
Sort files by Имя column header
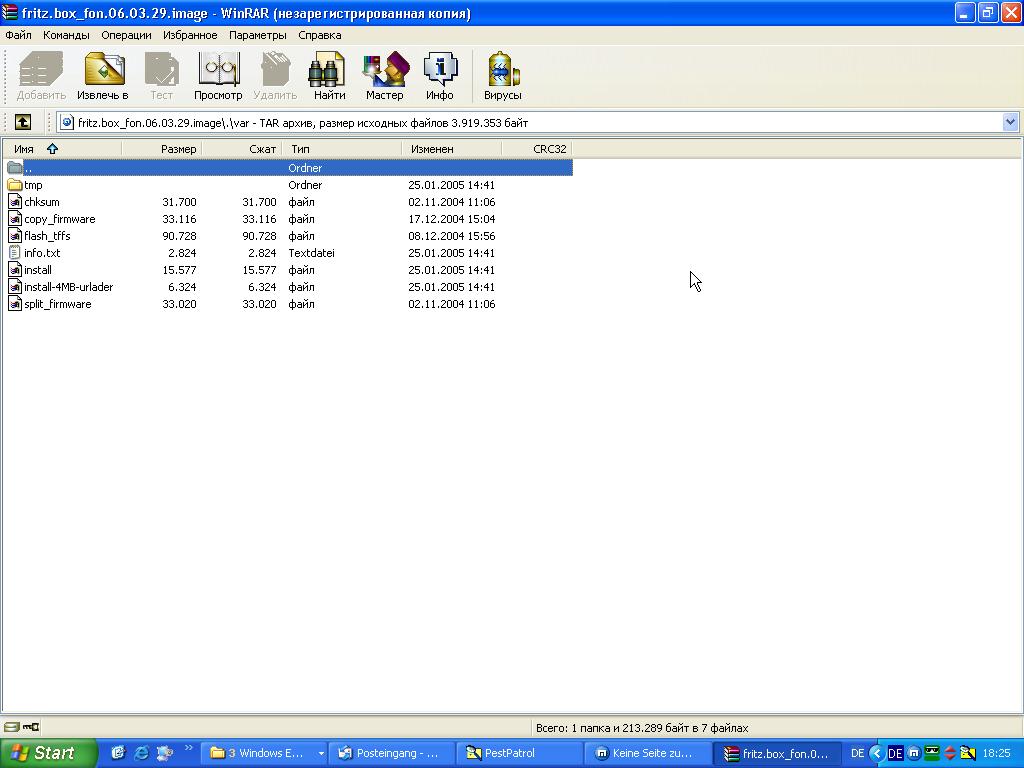point(61,149)
